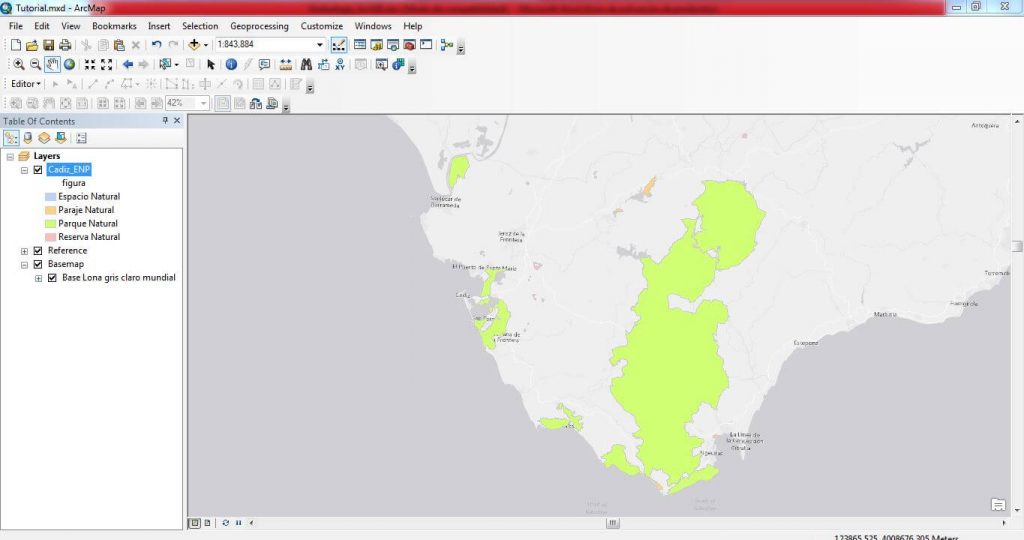
Task: Open the Editor dropdown menu
Action: click(x=26, y=84)
